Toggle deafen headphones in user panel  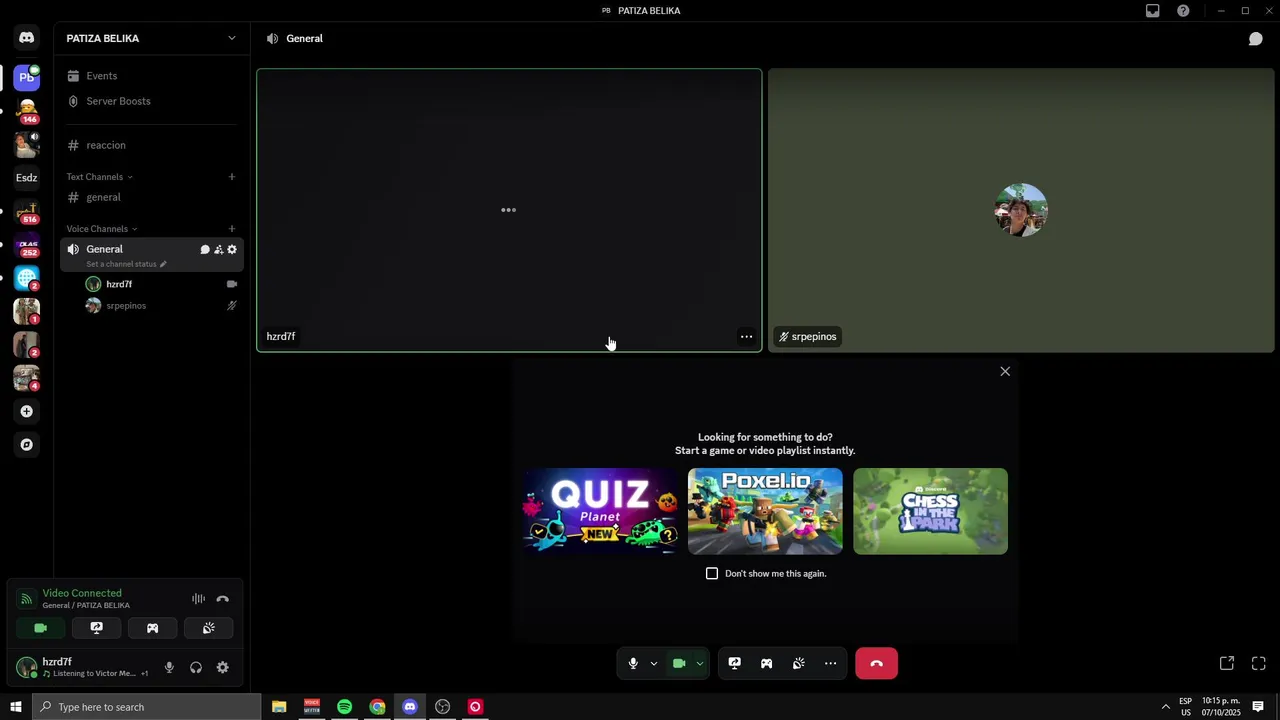click(x=196, y=667)
